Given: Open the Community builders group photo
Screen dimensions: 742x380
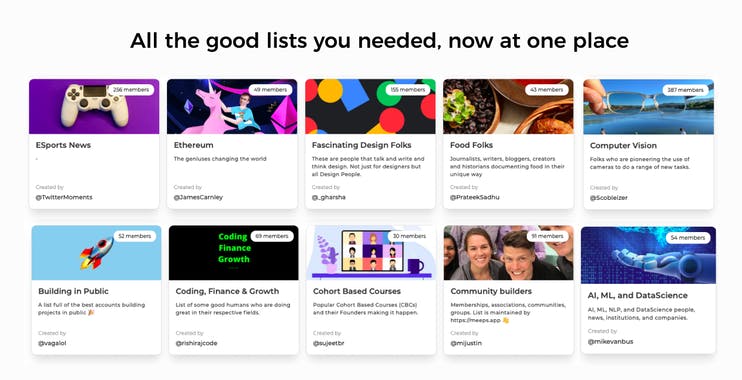Looking at the screenshot, I should click(x=508, y=253).
